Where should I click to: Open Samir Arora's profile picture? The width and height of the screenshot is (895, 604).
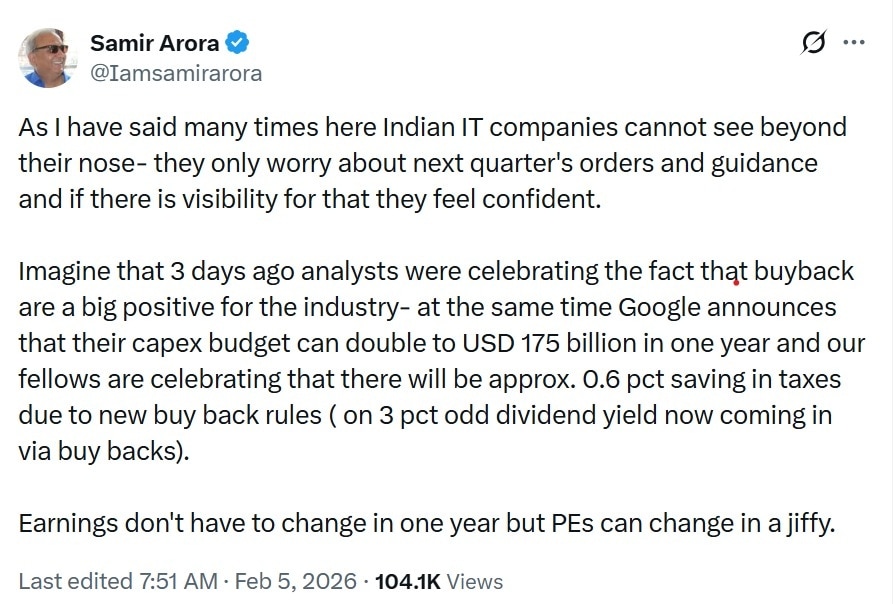coord(47,55)
